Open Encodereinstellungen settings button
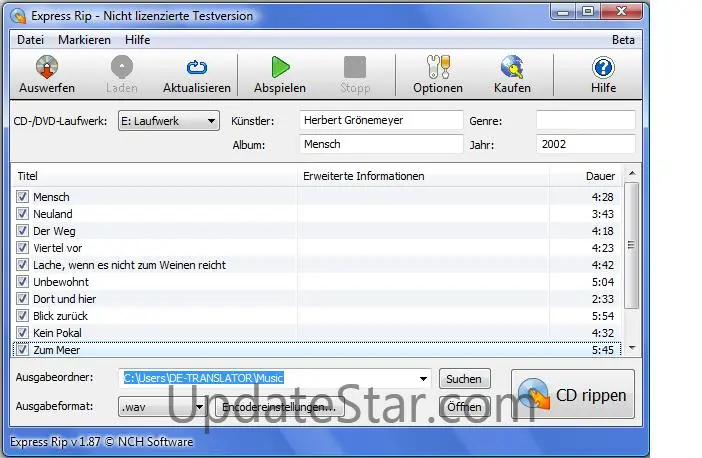 (279, 407)
